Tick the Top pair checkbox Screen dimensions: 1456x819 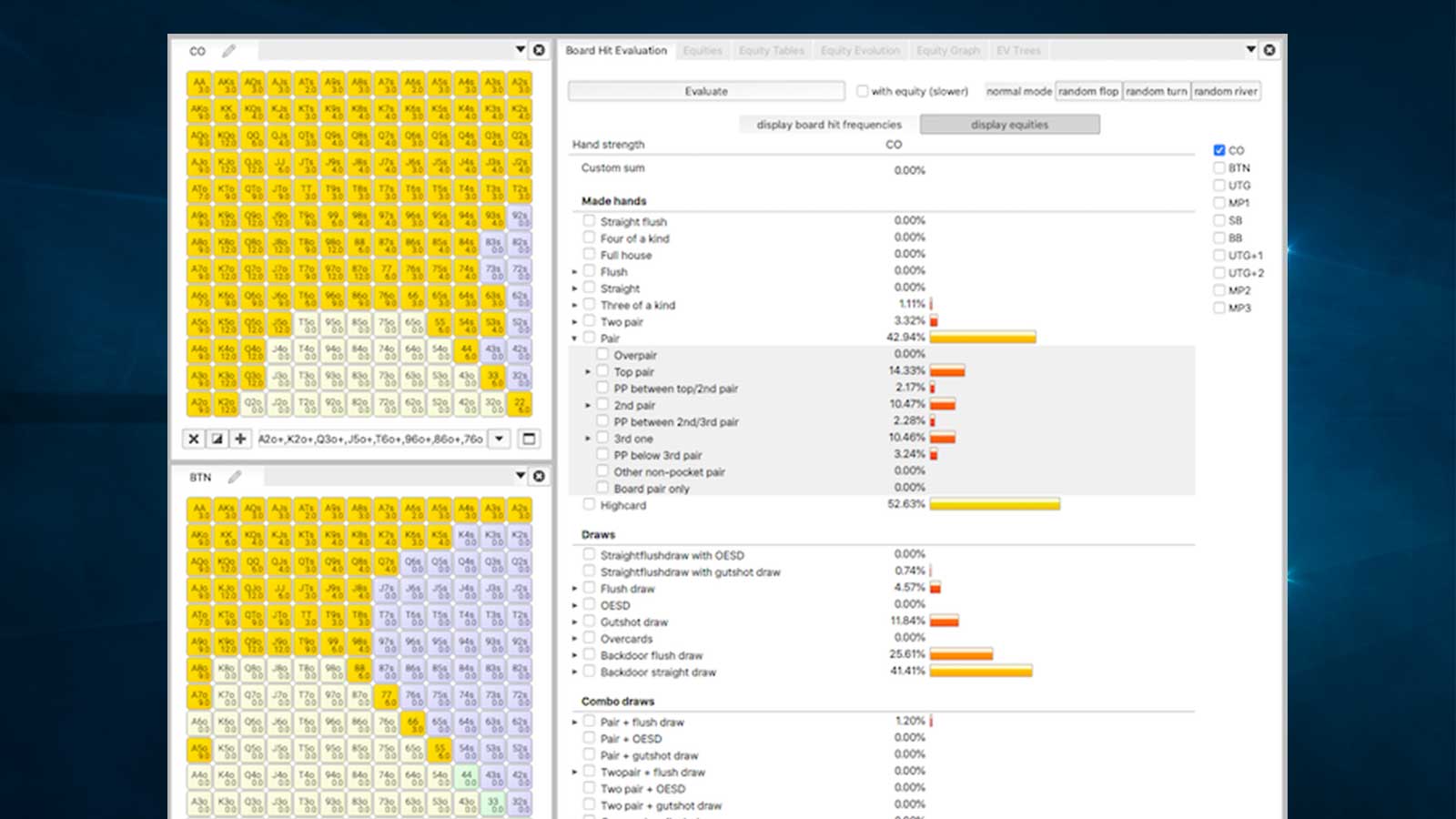602,371
